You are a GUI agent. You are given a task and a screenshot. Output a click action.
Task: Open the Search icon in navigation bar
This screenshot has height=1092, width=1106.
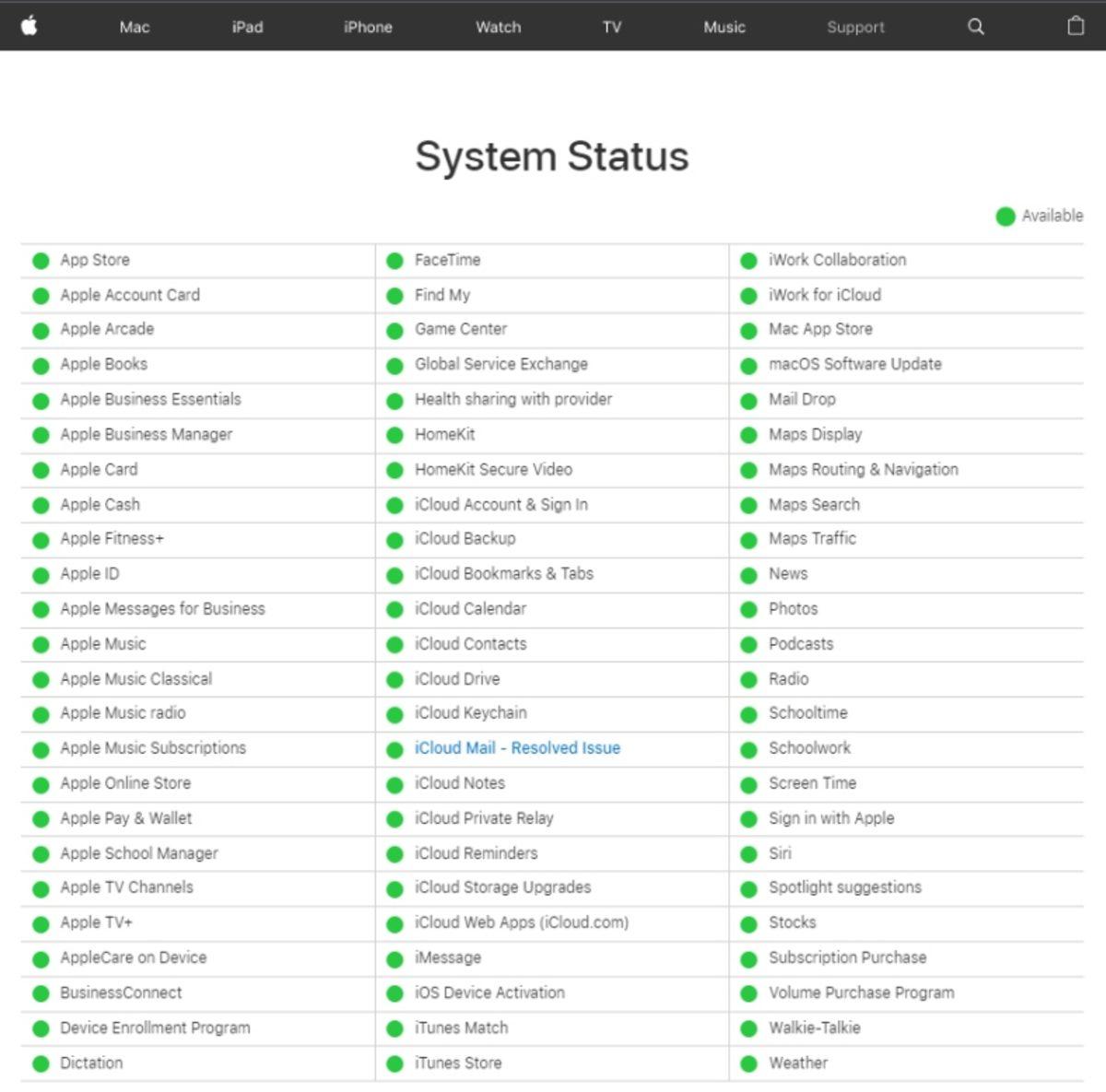coord(975,27)
